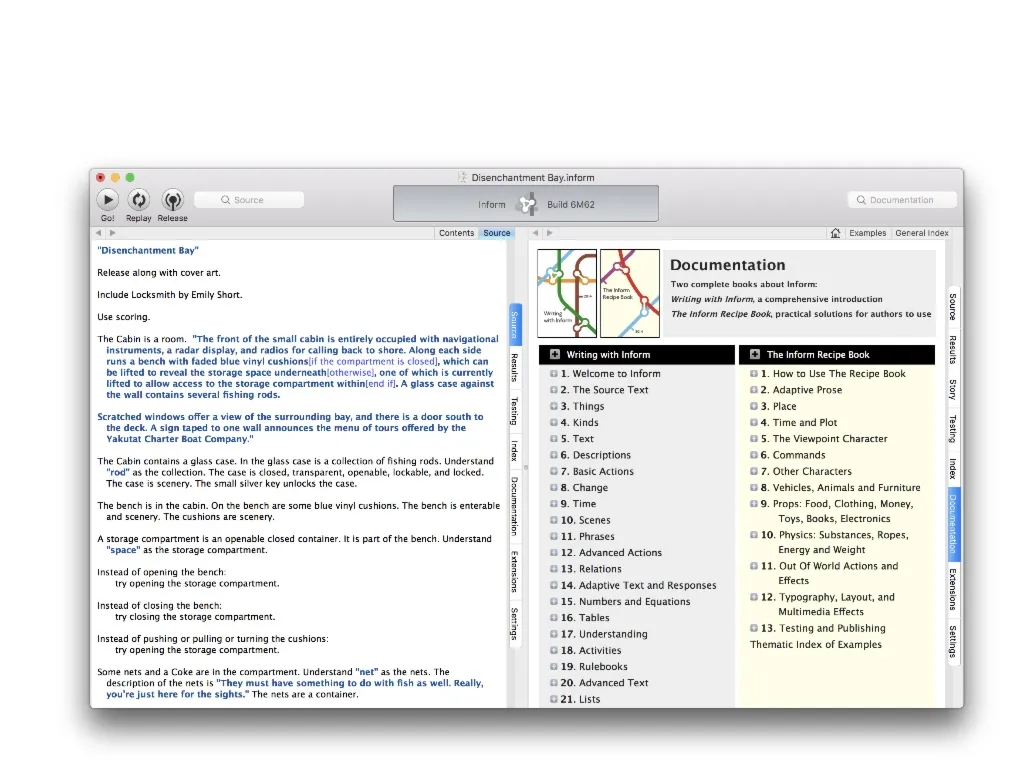The height and width of the screenshot is (772, 1009).
Task: Open the Thematic Index of Examples link
Action: [x=815, y=645]
